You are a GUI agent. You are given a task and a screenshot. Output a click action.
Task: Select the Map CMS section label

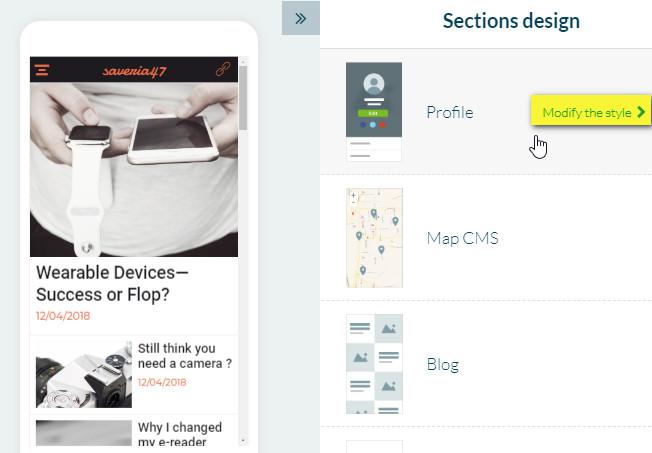tap(462, 238)
